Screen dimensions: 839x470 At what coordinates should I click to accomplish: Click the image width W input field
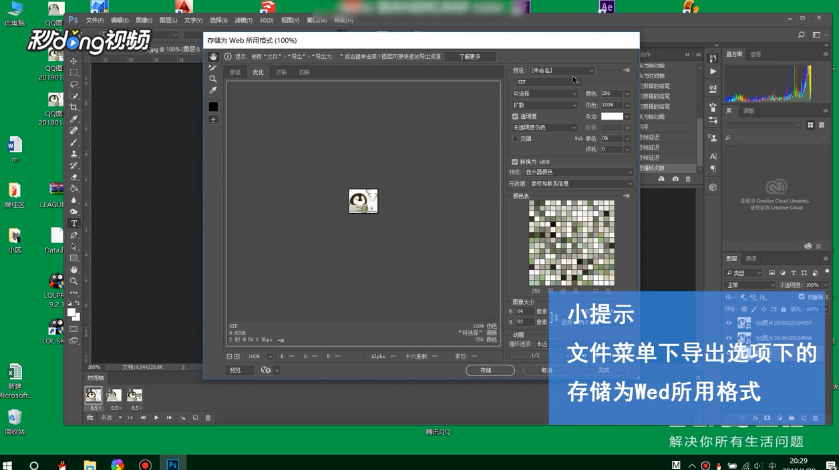(x=524, y=311)
